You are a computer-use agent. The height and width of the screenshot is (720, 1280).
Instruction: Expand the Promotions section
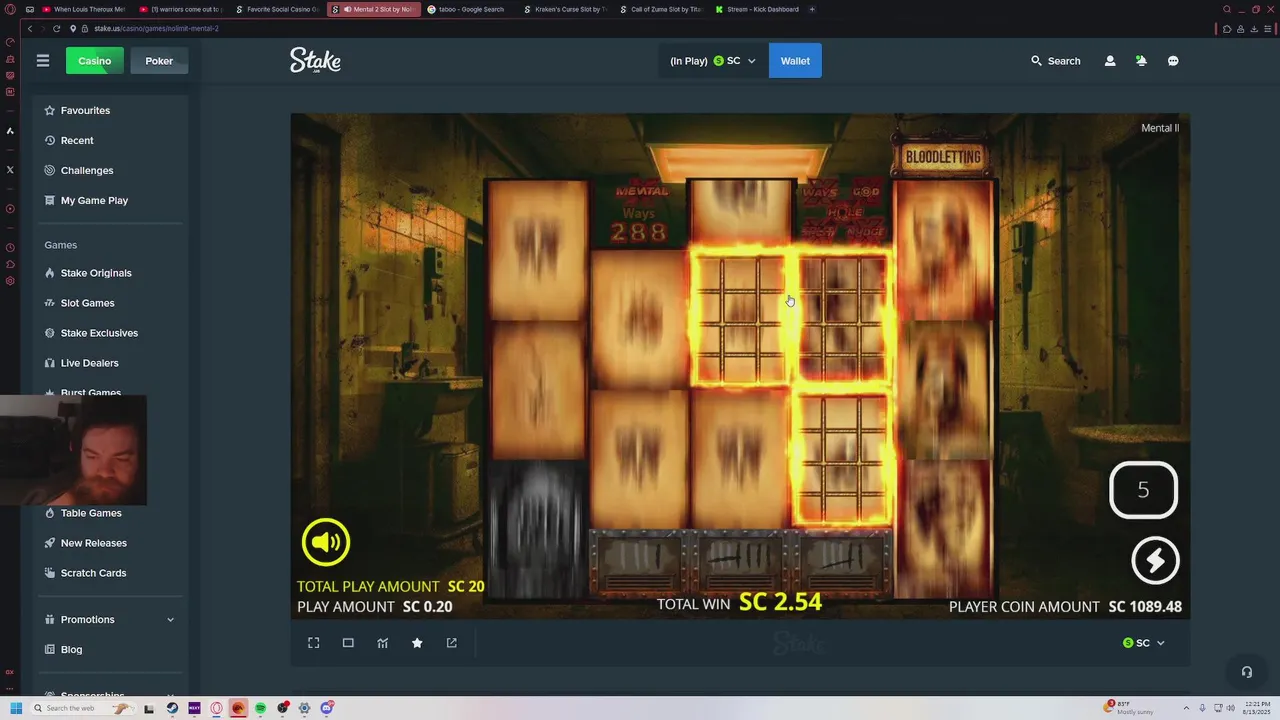(112, 619)
